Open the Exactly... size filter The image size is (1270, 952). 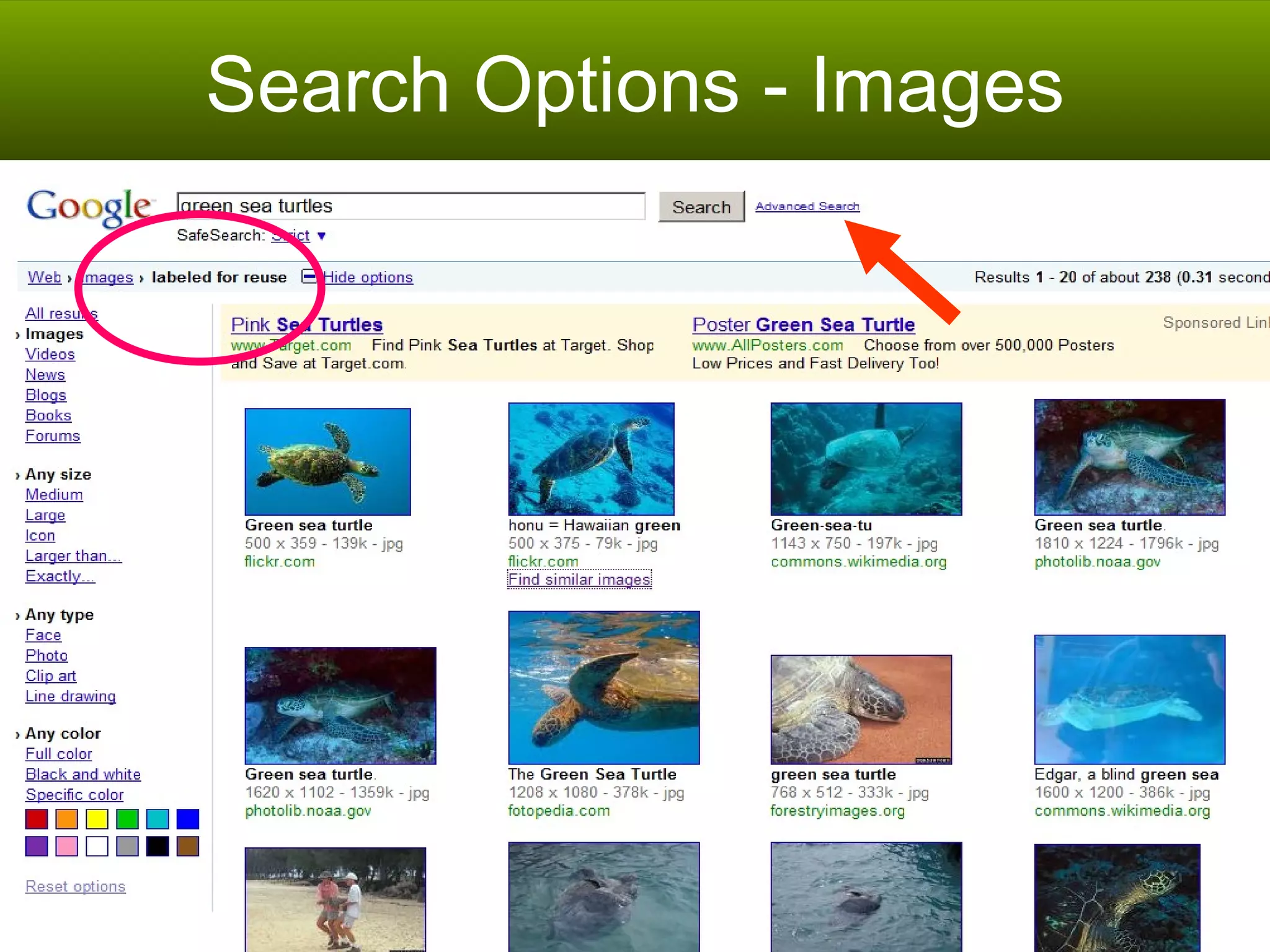coord(60,576)
